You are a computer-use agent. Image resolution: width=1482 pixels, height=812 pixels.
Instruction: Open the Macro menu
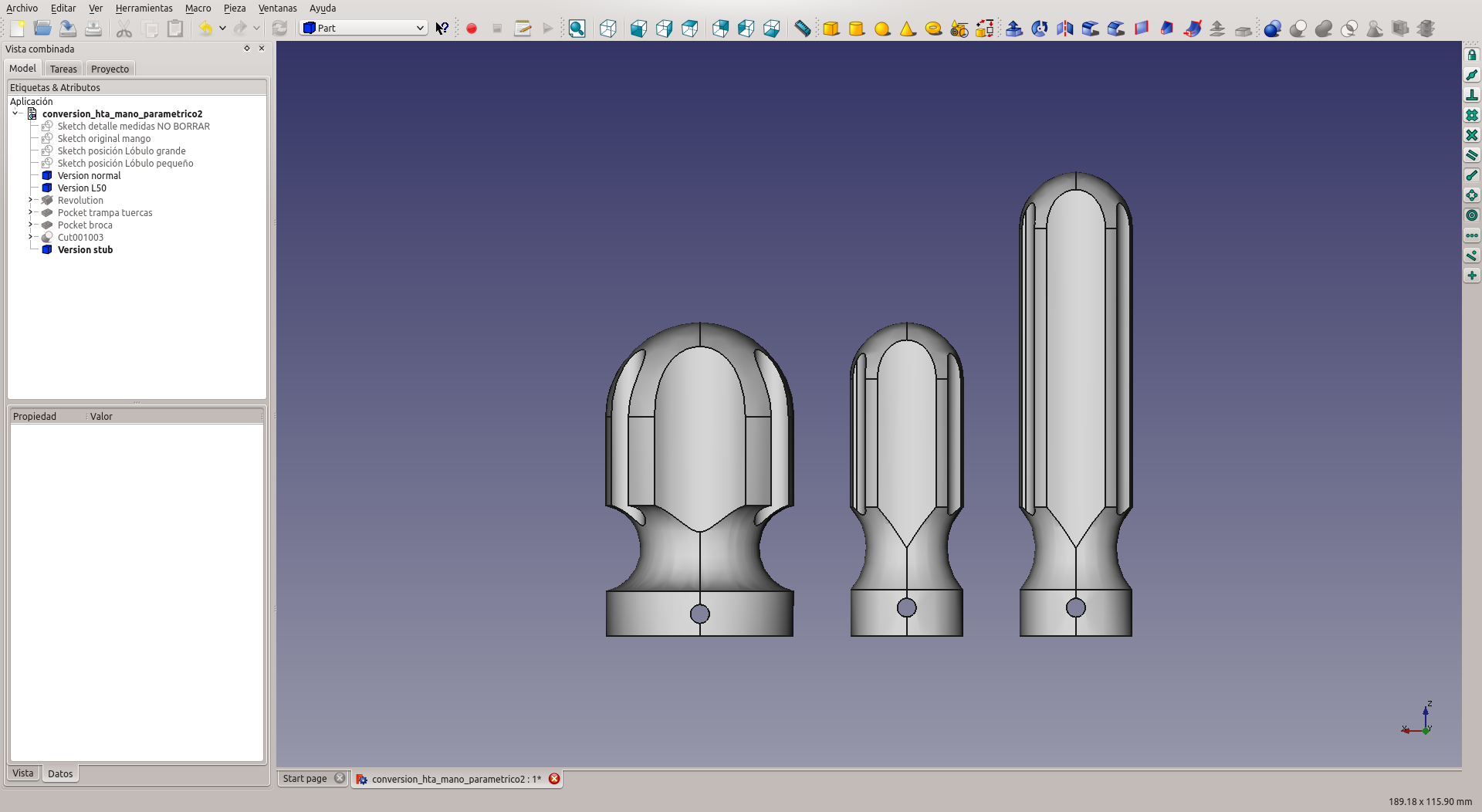click(x=198, y=8)
